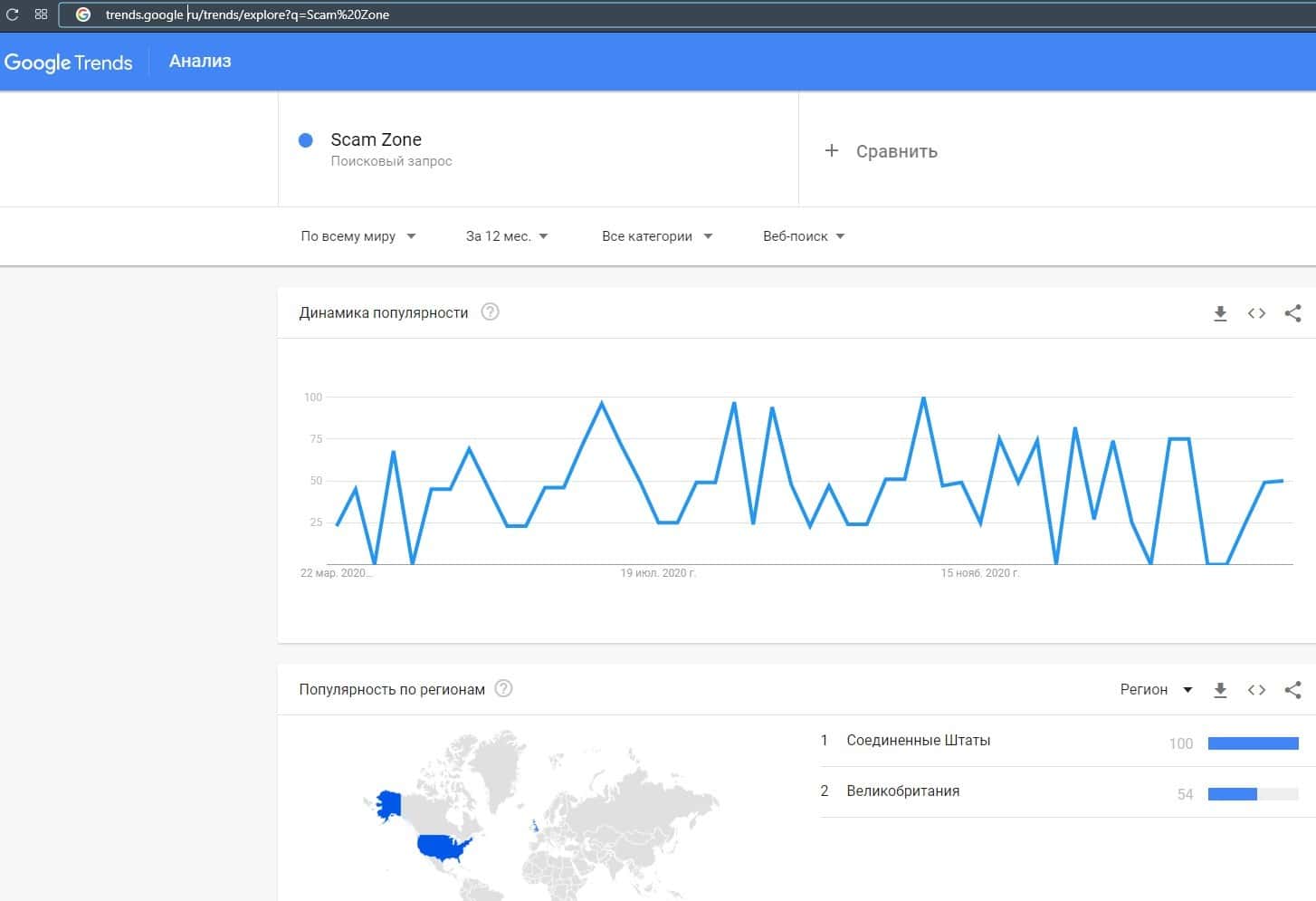This screenshot has height=901, width=1316.
Task: Select Соединенные Штаты in the region list
Action: point(918,741)
